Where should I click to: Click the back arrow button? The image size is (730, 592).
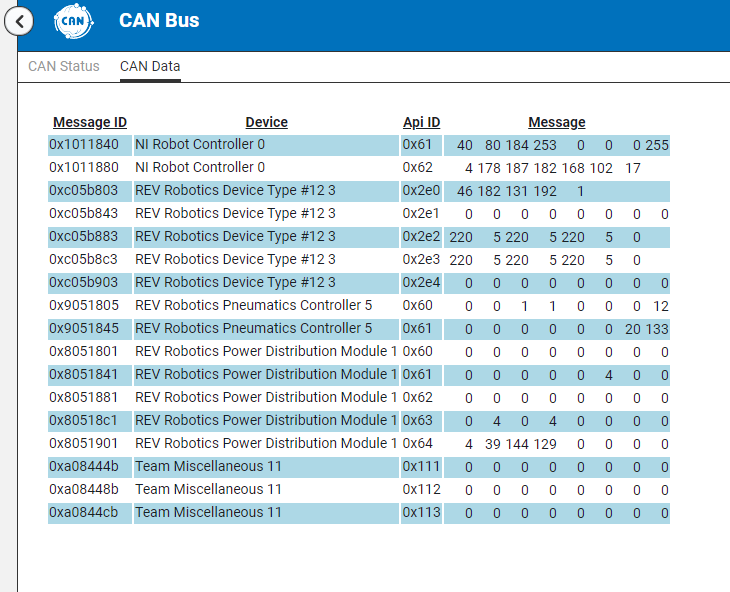[19, 21]
